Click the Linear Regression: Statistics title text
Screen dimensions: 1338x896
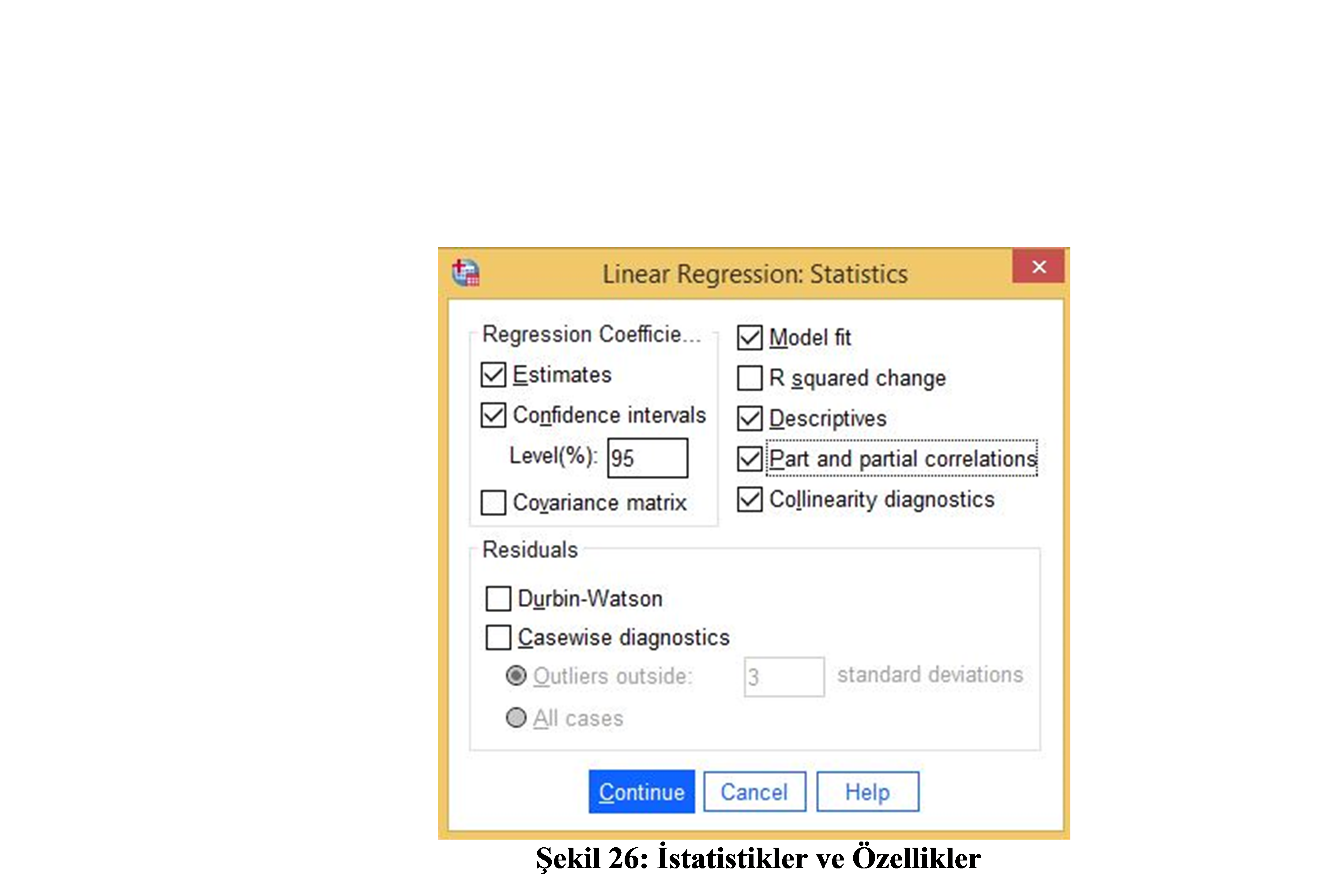pyautogui.click(x=754, y=274)
